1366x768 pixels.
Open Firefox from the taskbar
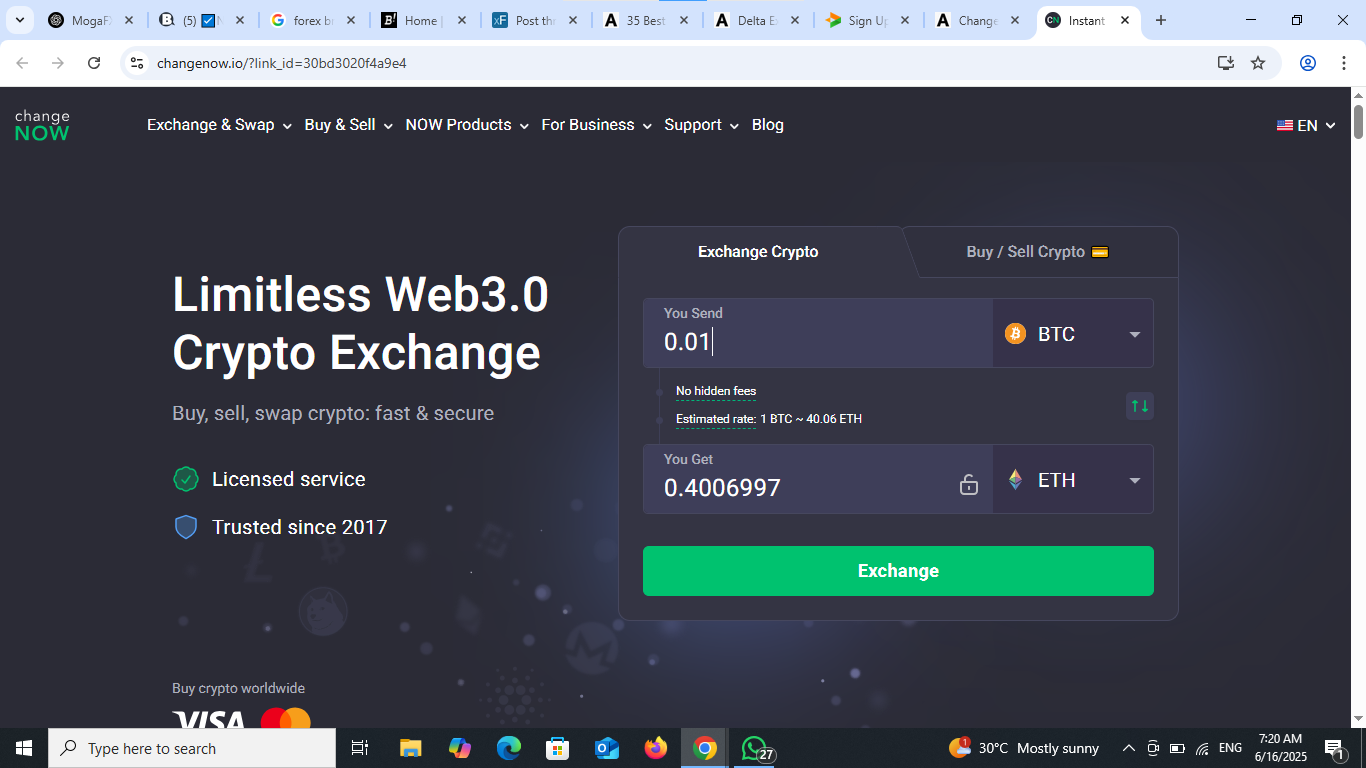pyautogui.click(x=655, y=748)
